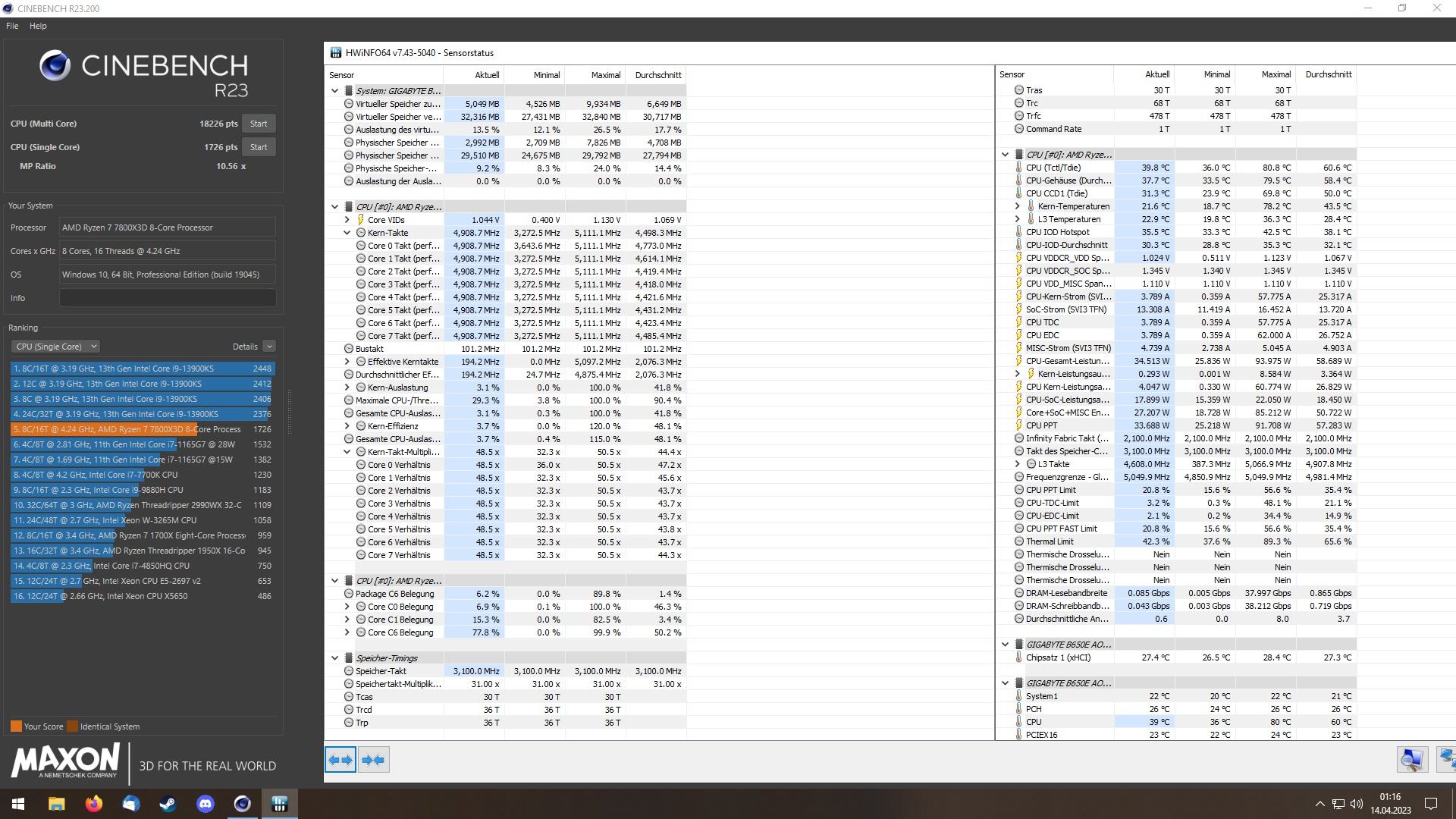Click the clock icon beside Bustakt
1456x819 pixels.
[348, 349]
